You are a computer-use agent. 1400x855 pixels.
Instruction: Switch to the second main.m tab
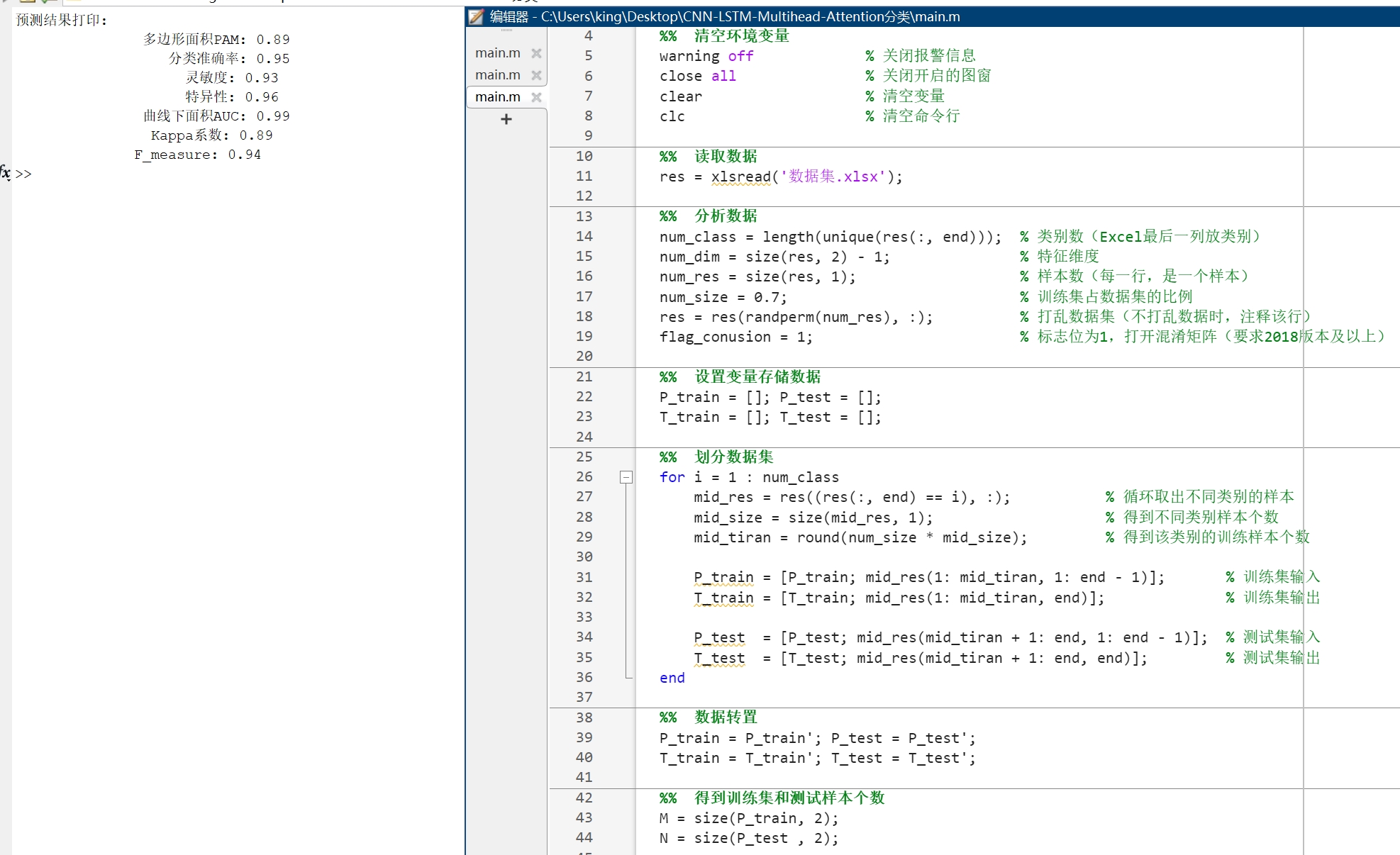click(497, 74)
